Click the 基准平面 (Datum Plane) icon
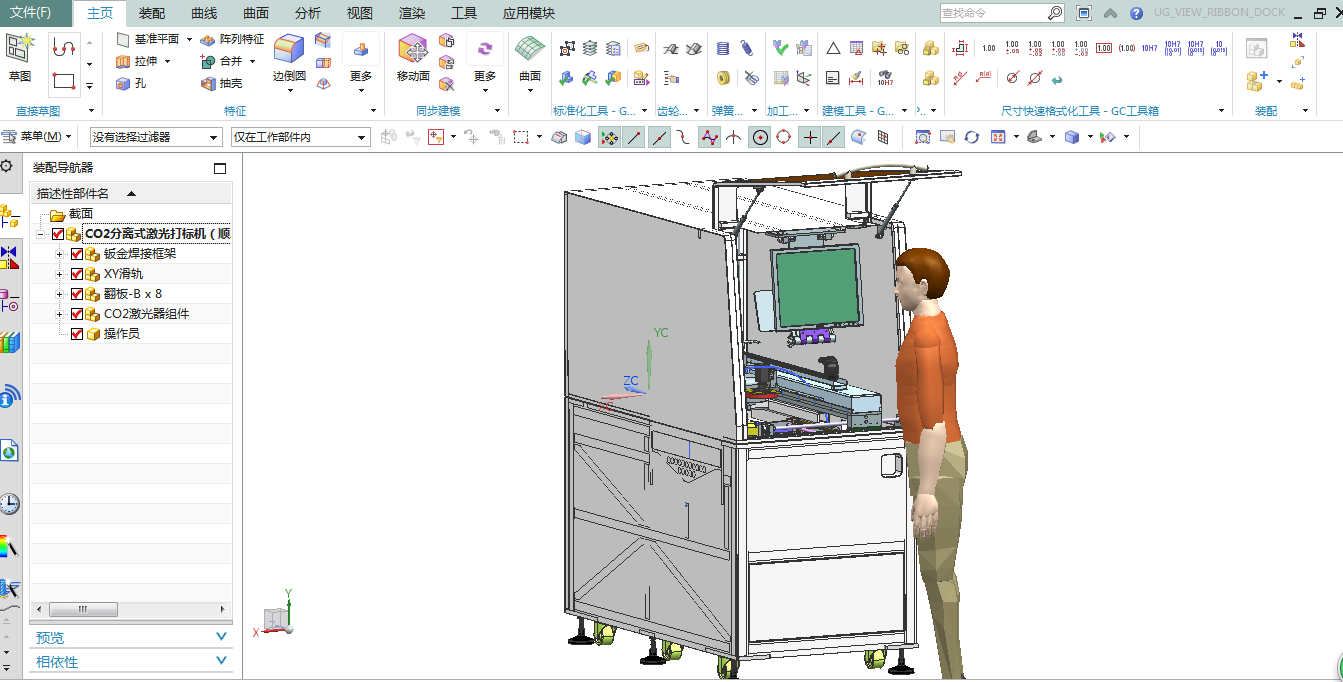 [x=123, y=39]
